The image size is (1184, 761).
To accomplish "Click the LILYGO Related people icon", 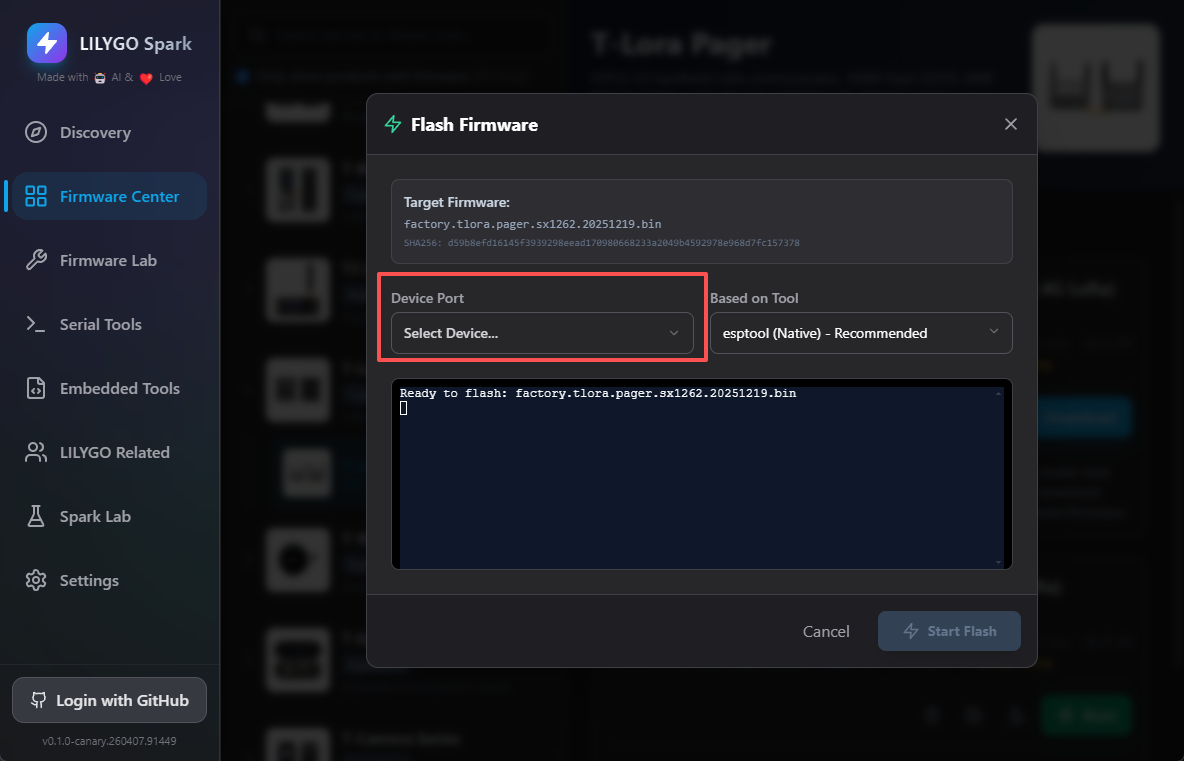I will 36,453.
